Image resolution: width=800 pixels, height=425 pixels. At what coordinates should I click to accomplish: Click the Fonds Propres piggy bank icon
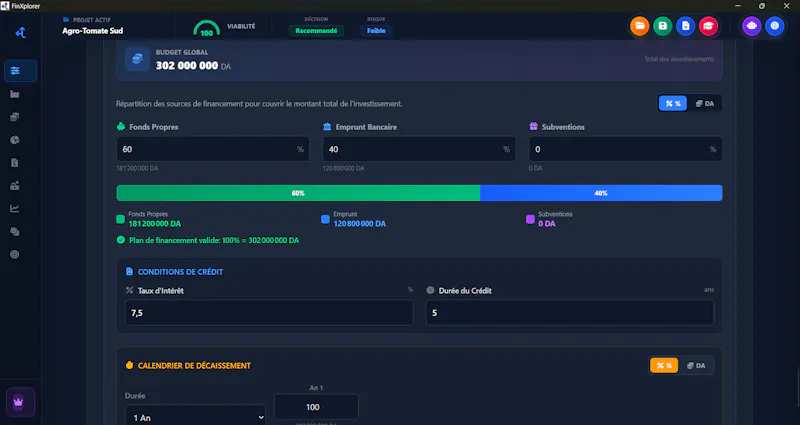121,127
